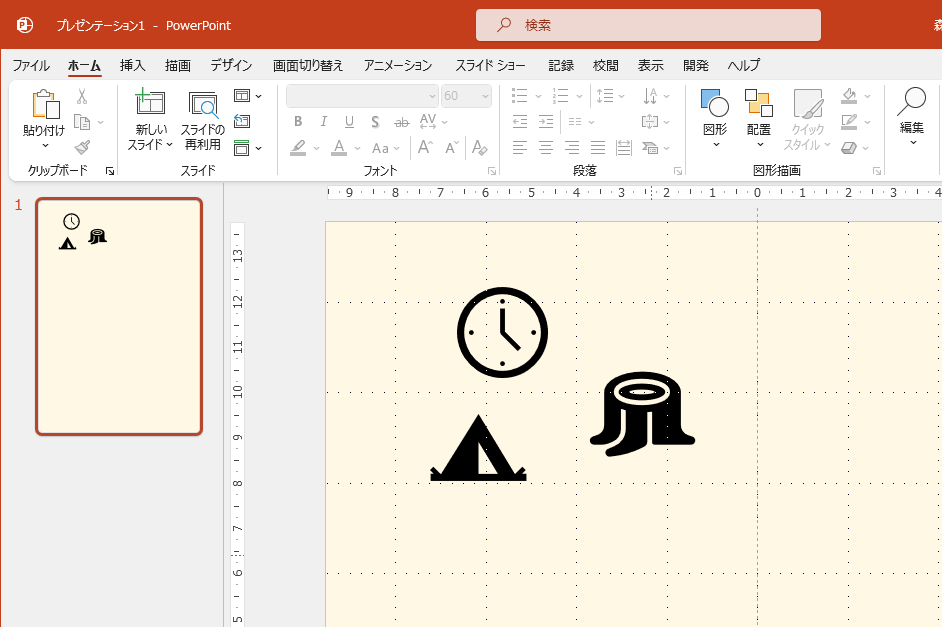Click the Format Painter brush icon
The height and width of the screenshot is (627, 942).
(x=82, y=148)
